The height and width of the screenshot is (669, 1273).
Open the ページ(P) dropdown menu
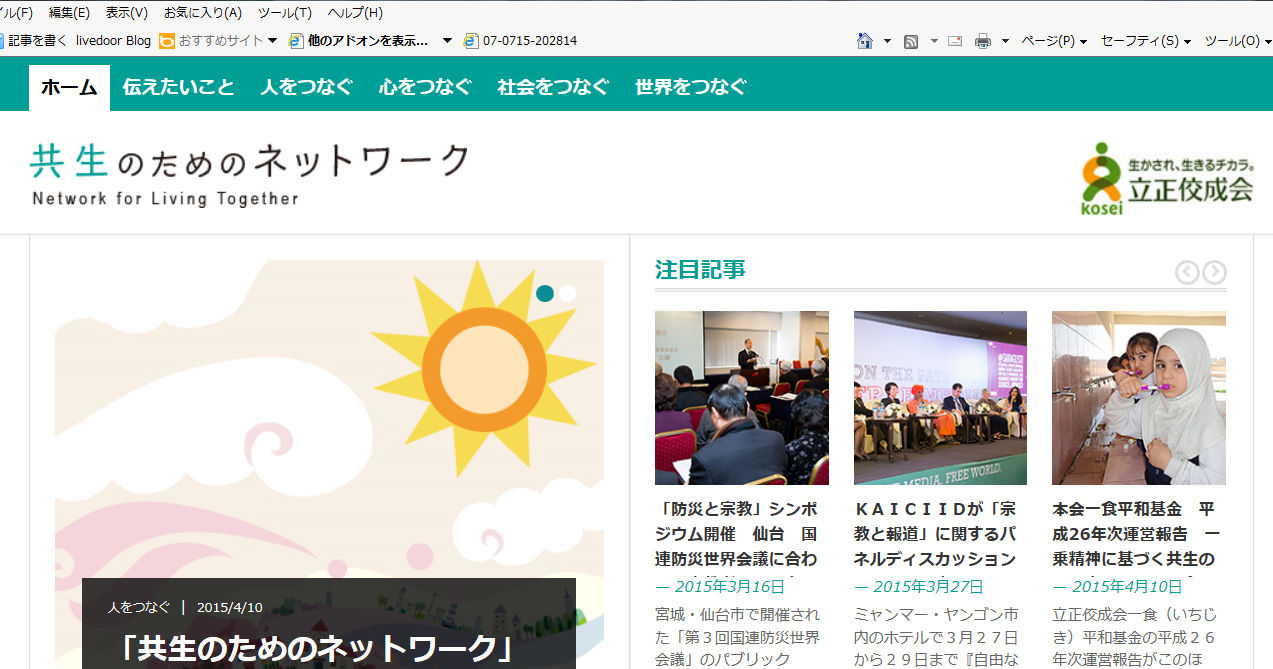(x=1054, y=41)
